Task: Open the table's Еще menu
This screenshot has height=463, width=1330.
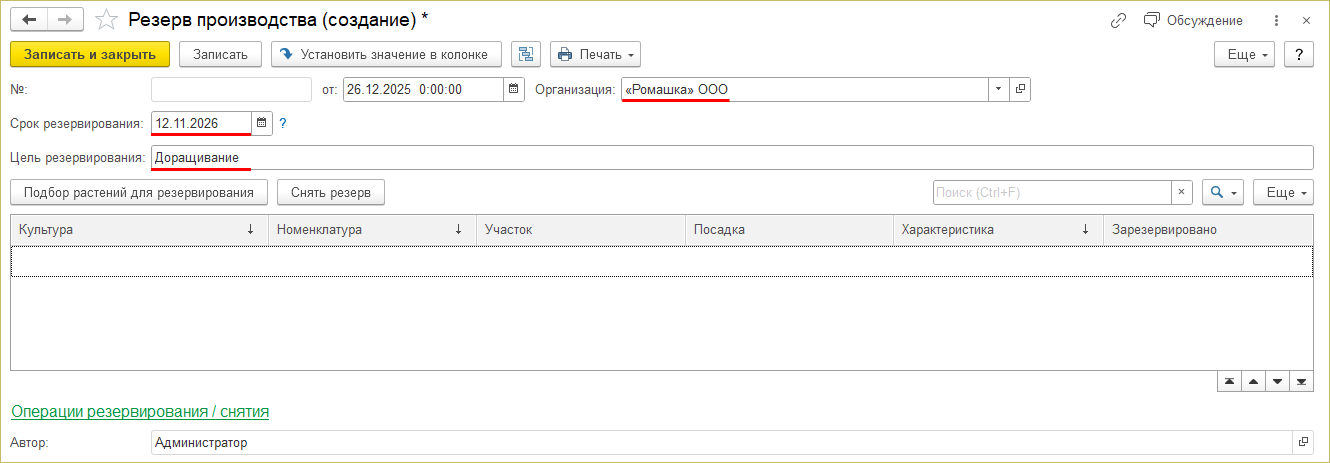Action: click(1283, 192)
